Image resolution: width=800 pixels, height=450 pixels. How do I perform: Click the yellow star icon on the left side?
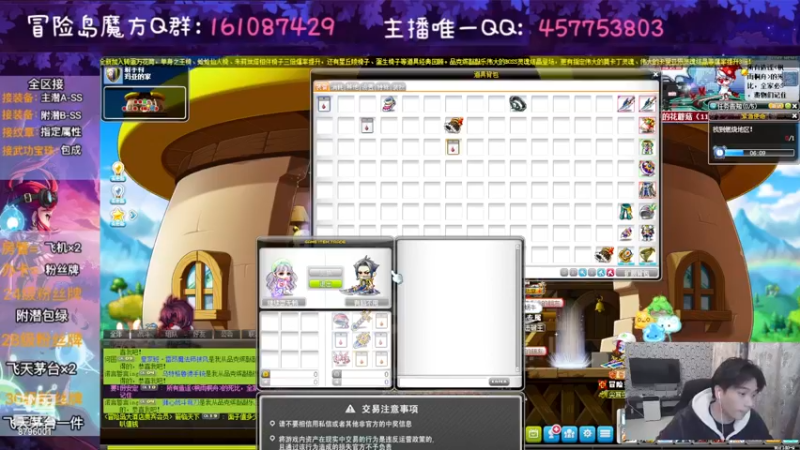118,216
